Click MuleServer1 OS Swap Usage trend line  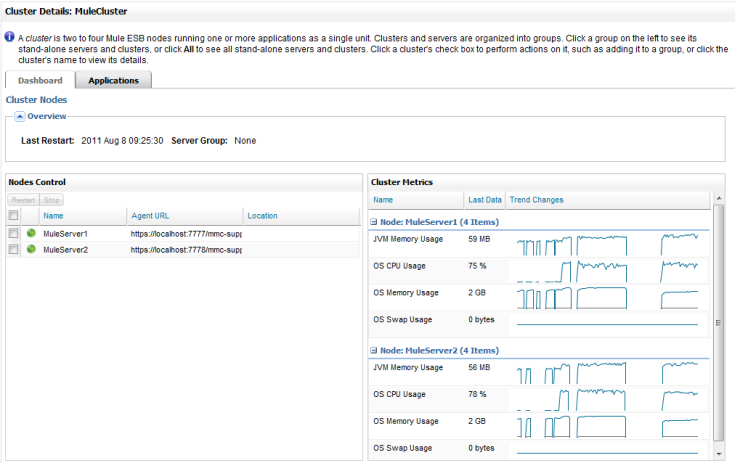(x=607, y=324)
